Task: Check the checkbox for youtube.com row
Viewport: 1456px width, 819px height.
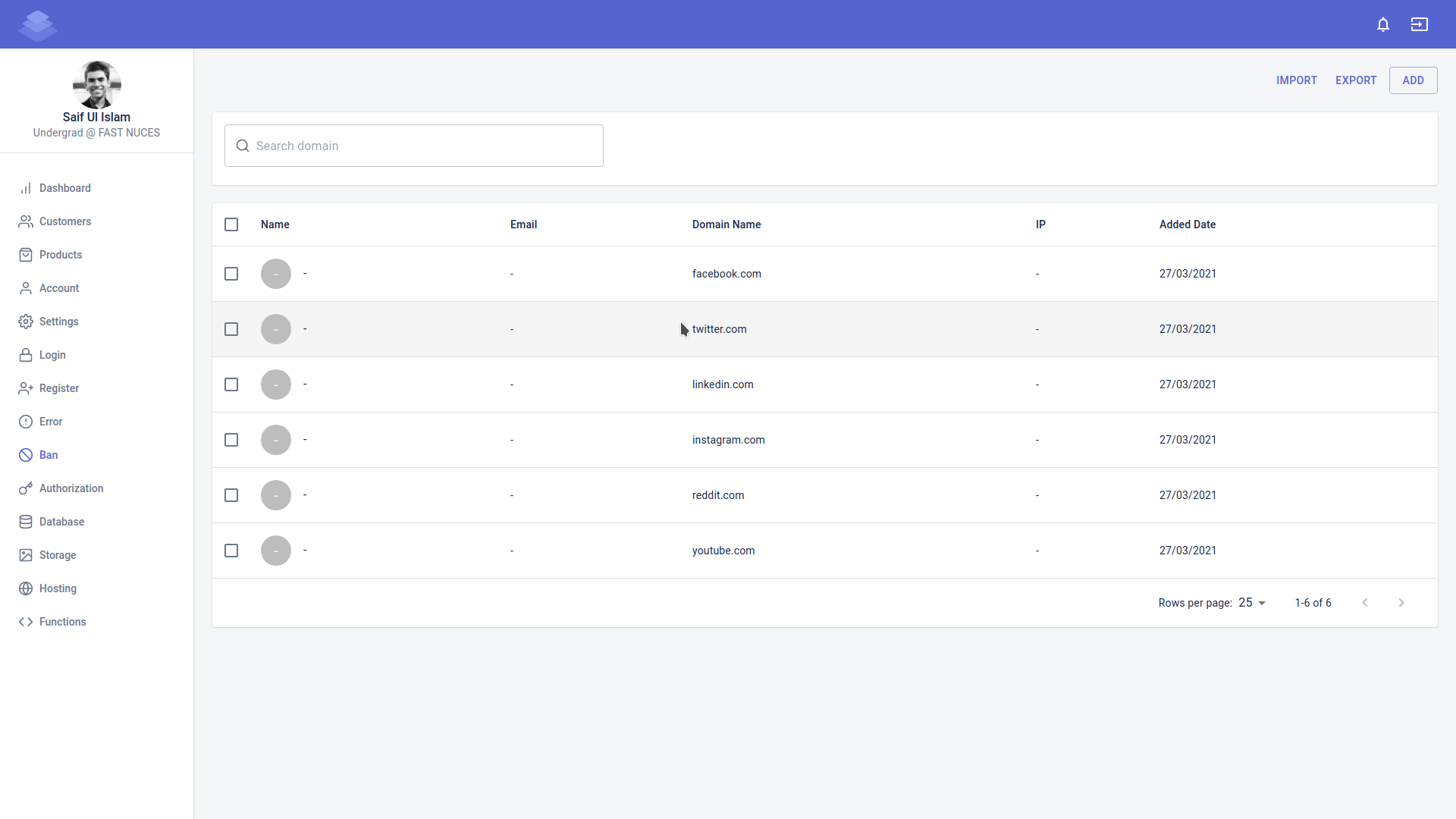Action: (231, 551)
